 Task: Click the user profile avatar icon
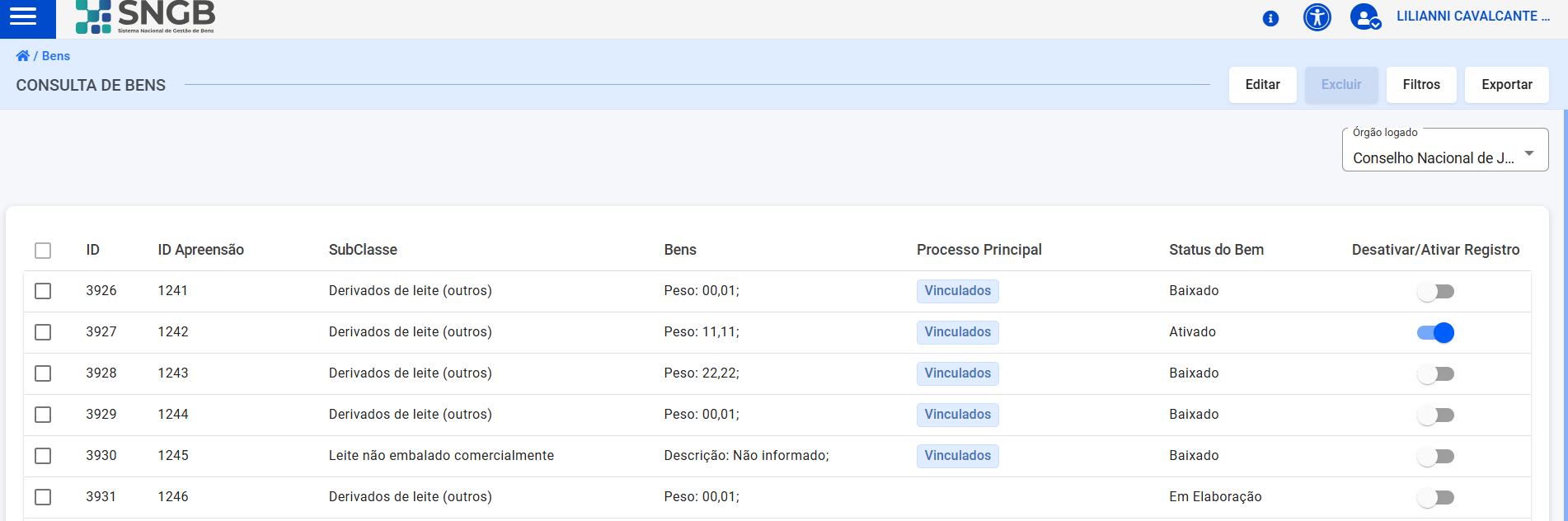coord(1364,17)
